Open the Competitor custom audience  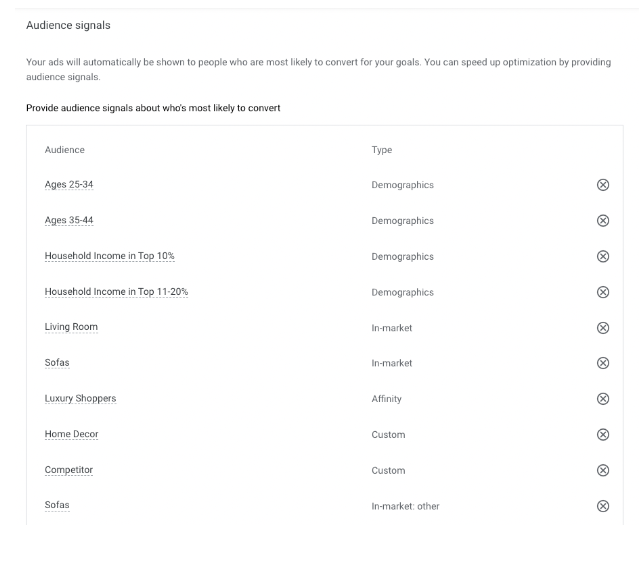pyautogui.click(x=69, y=470)
